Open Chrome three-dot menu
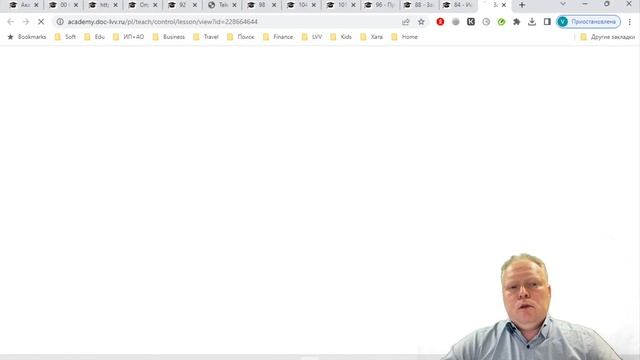 [630, 22]
